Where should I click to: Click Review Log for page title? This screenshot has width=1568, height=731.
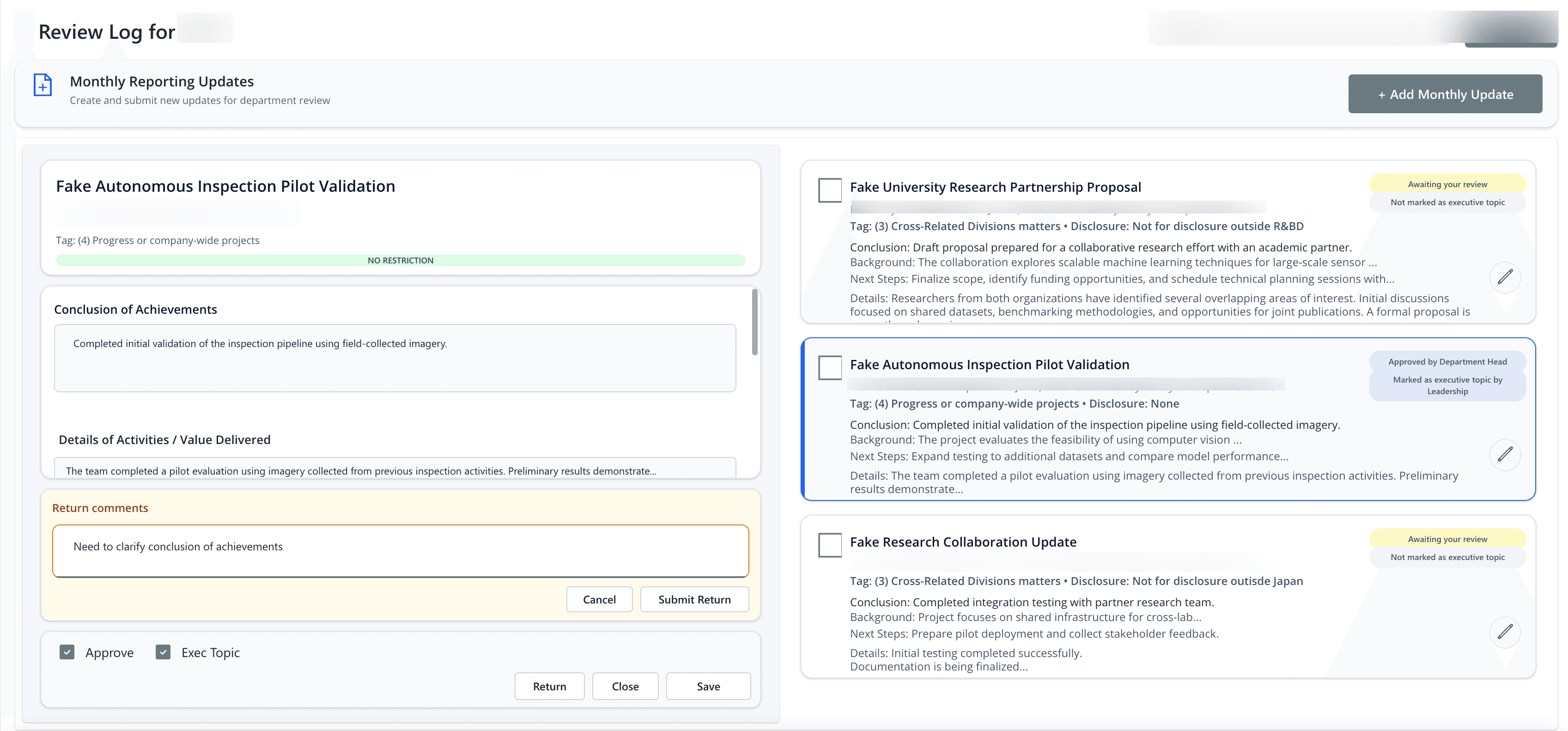click(x=107, y=31)
